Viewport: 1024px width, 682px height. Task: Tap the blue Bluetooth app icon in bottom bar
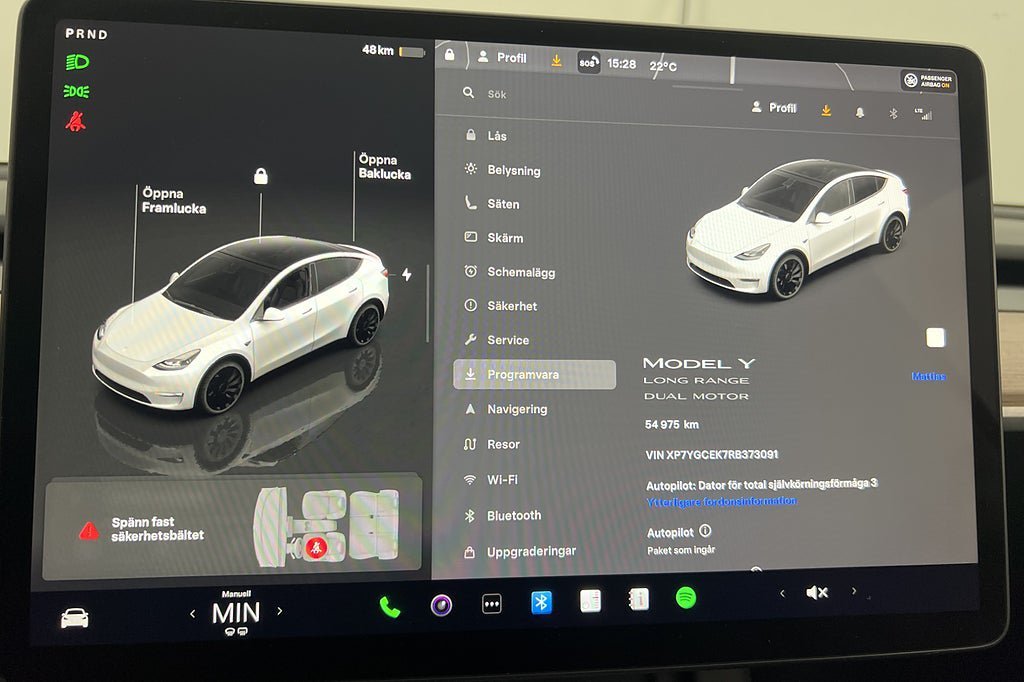coord(541,602)
